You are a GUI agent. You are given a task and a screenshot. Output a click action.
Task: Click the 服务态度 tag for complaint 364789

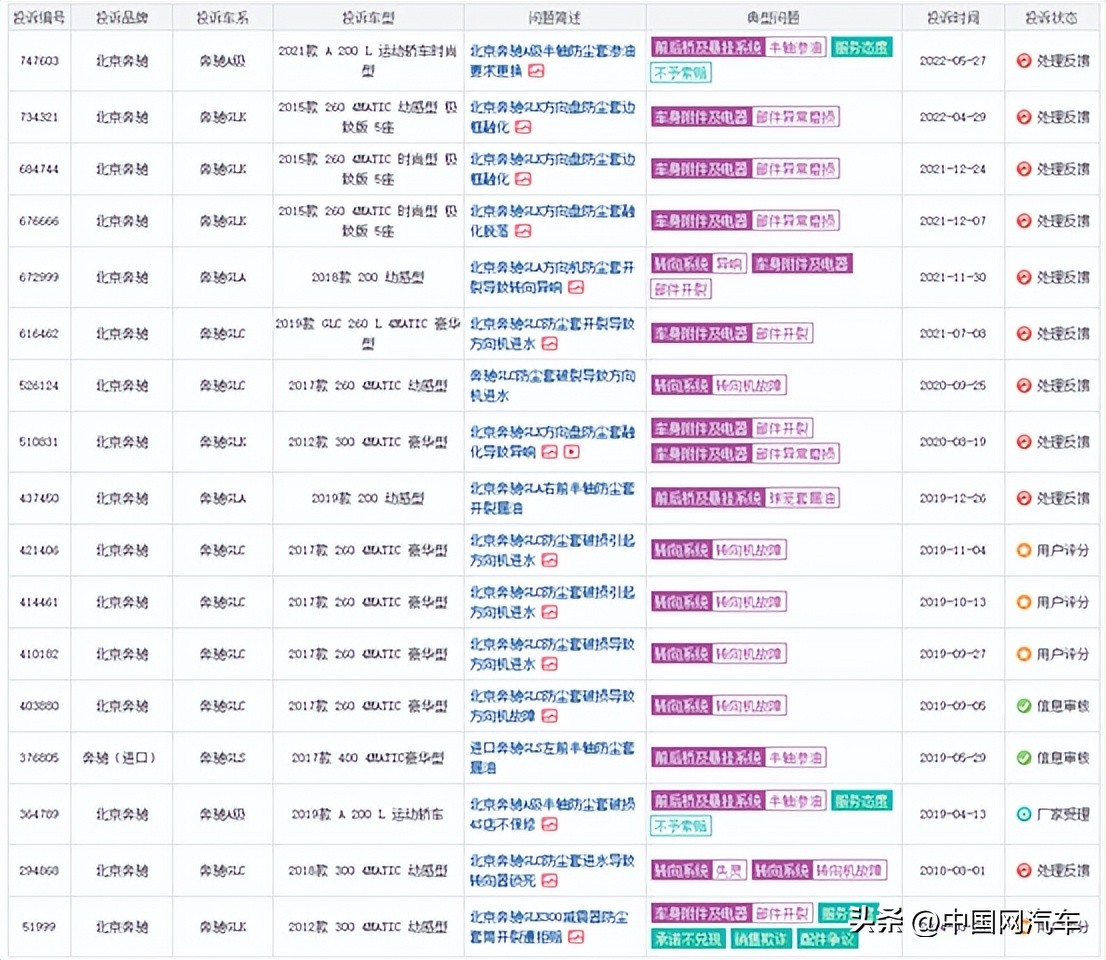862,800
